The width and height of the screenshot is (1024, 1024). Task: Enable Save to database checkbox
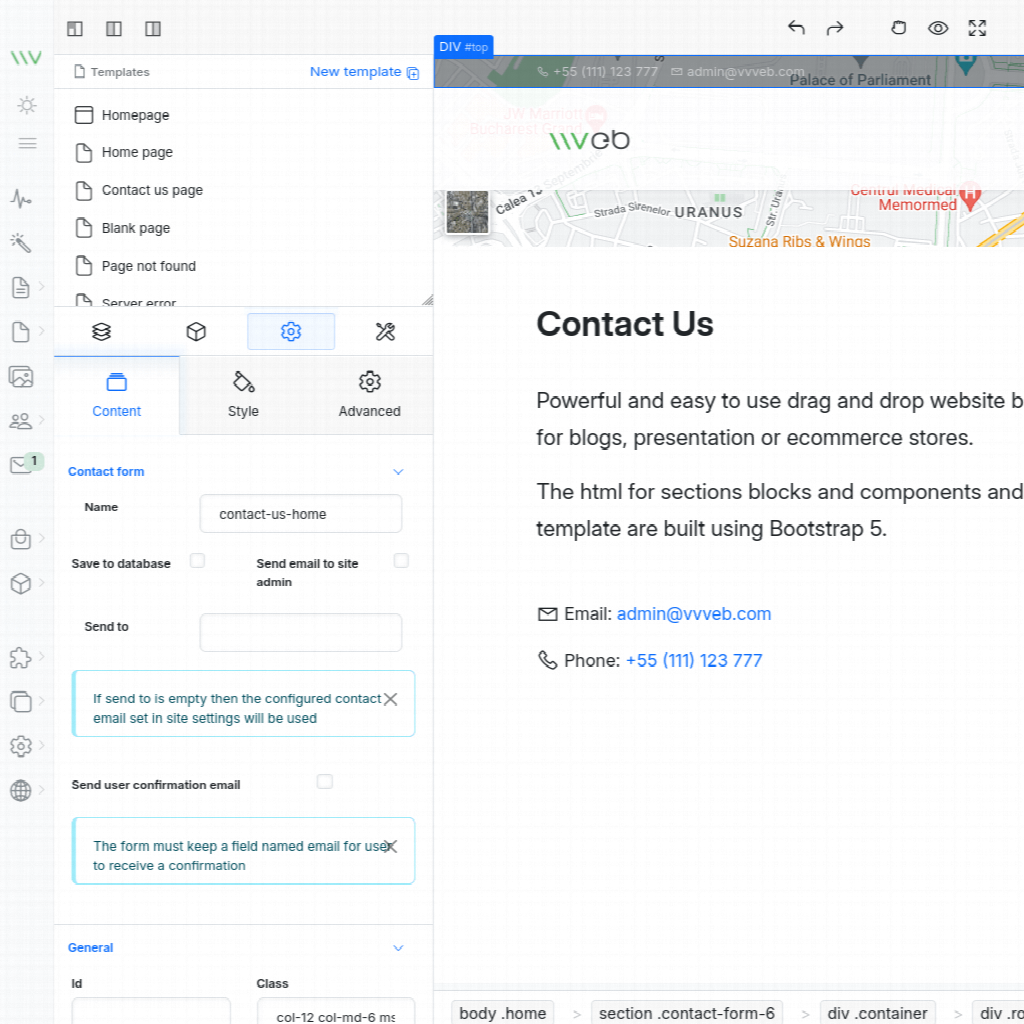click(198, 561)
